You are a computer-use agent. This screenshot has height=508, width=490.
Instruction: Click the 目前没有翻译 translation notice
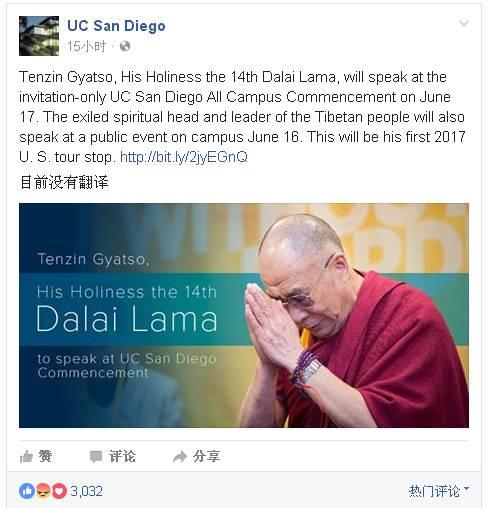[x=64, y=182]
